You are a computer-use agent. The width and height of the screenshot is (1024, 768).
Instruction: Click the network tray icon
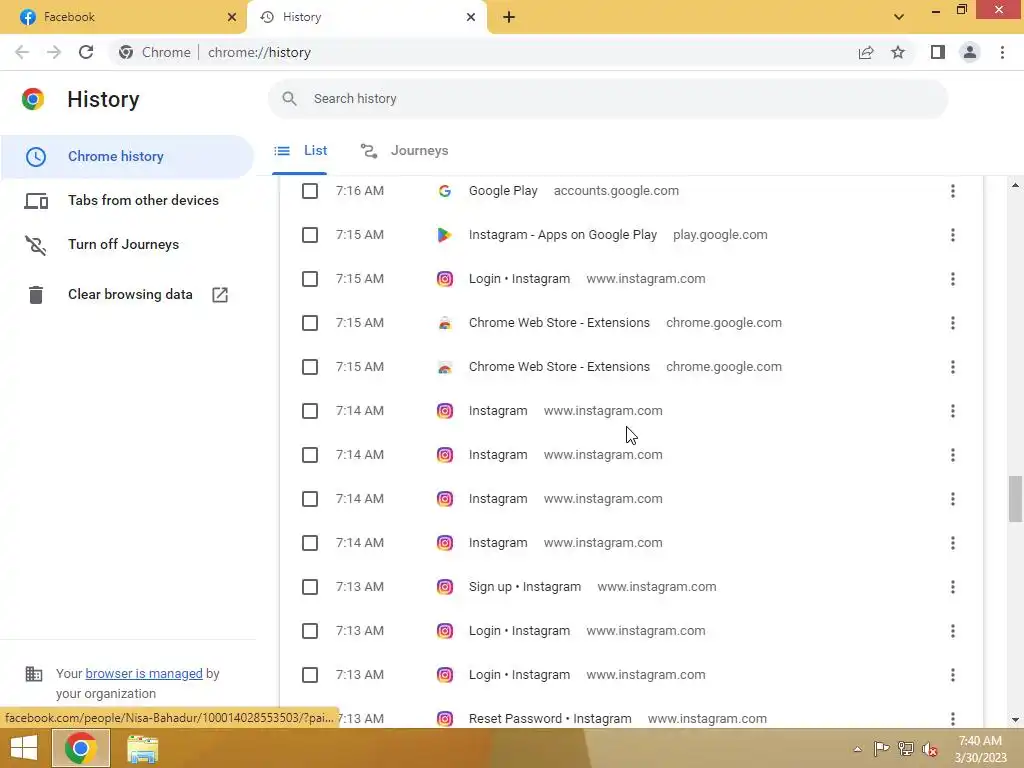pos(906,749)
